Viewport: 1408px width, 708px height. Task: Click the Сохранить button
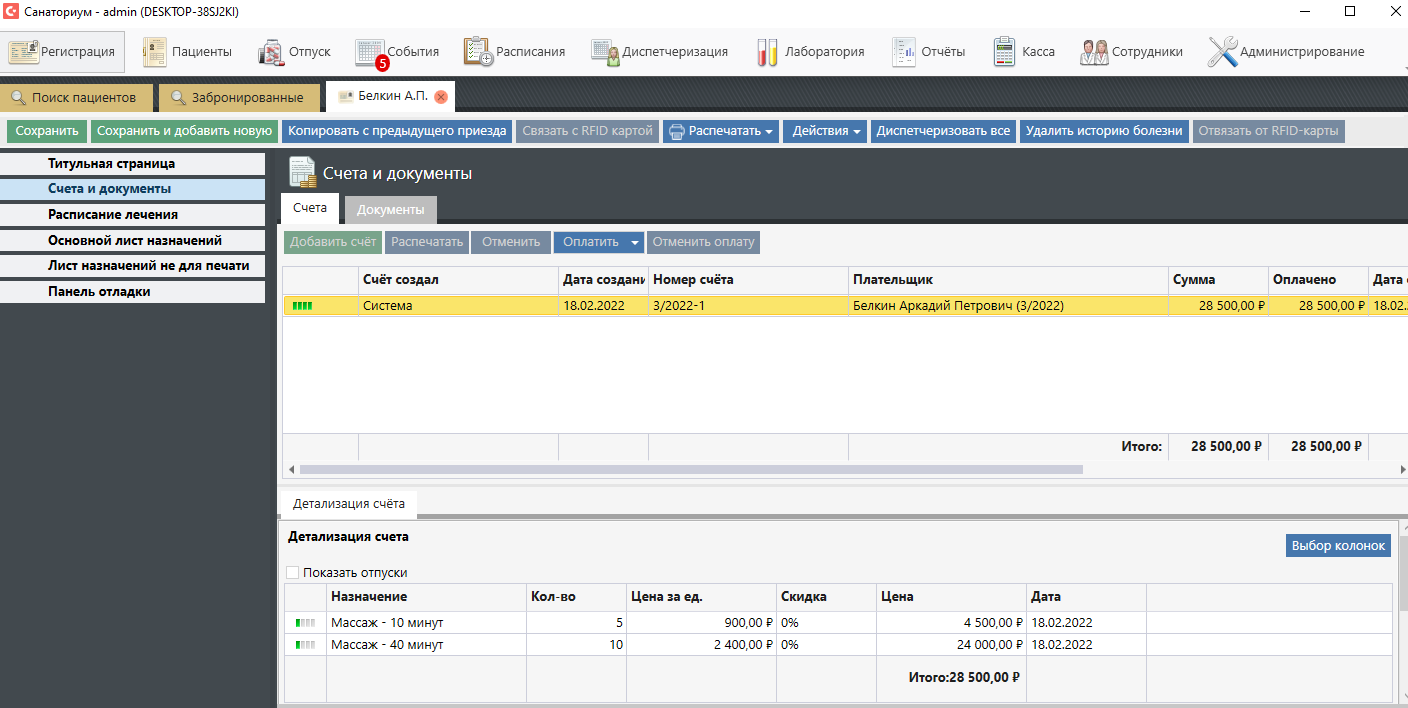click(47, 131)
